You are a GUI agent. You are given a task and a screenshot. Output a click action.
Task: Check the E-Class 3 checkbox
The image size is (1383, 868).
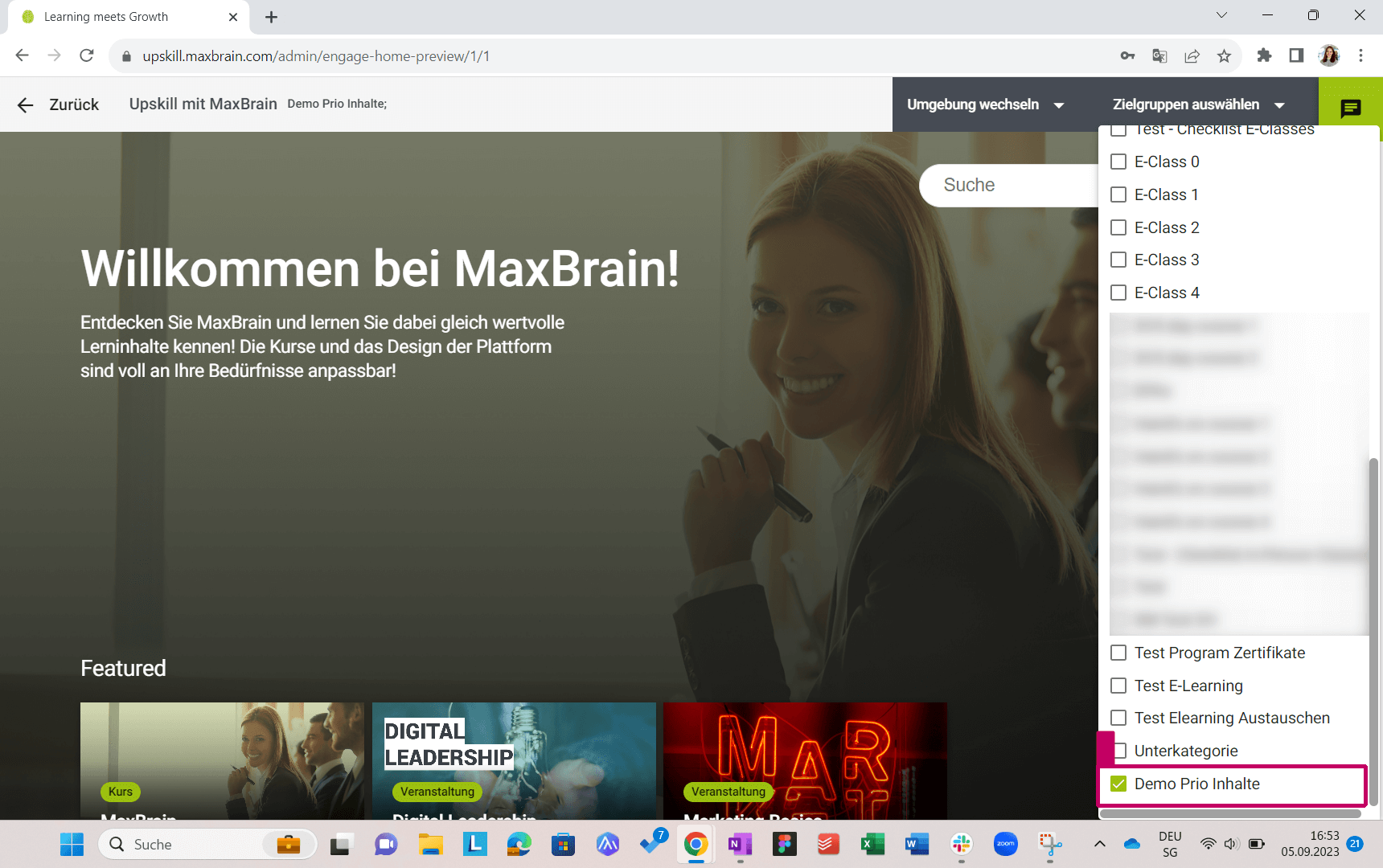(1118, 260)
